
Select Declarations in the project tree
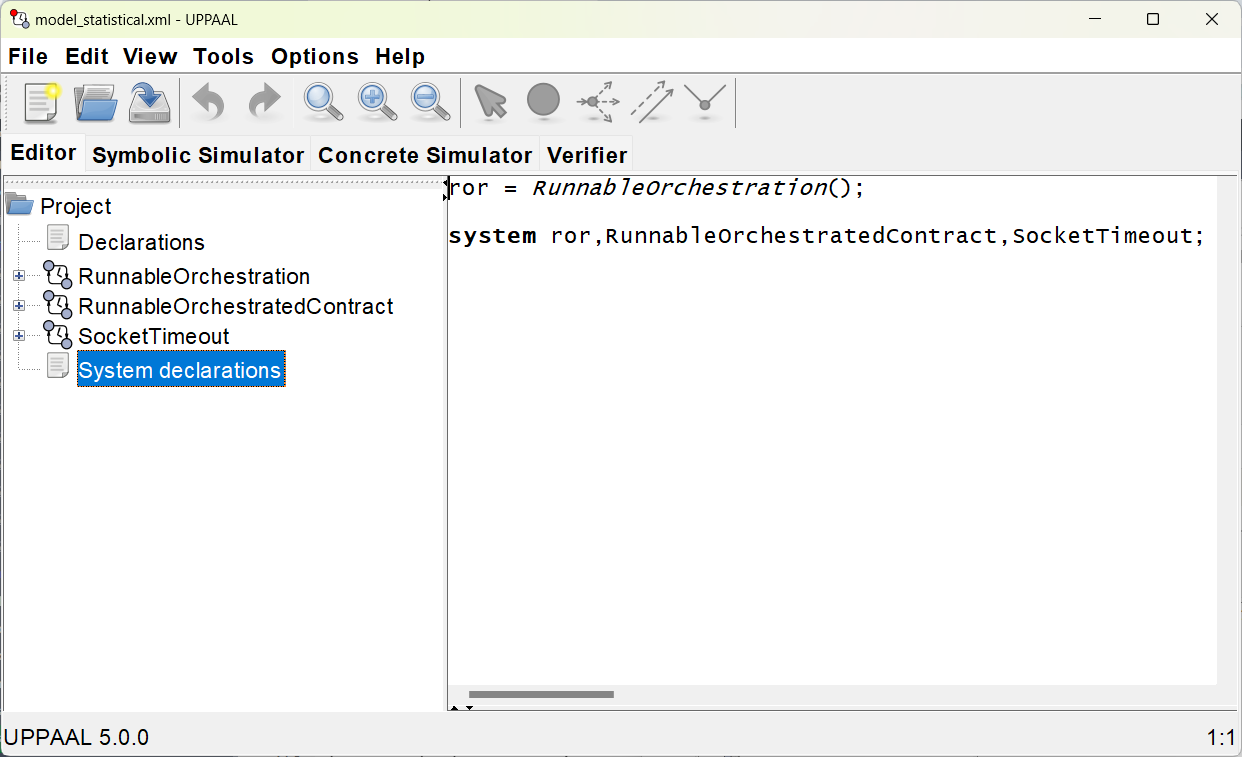141,242
